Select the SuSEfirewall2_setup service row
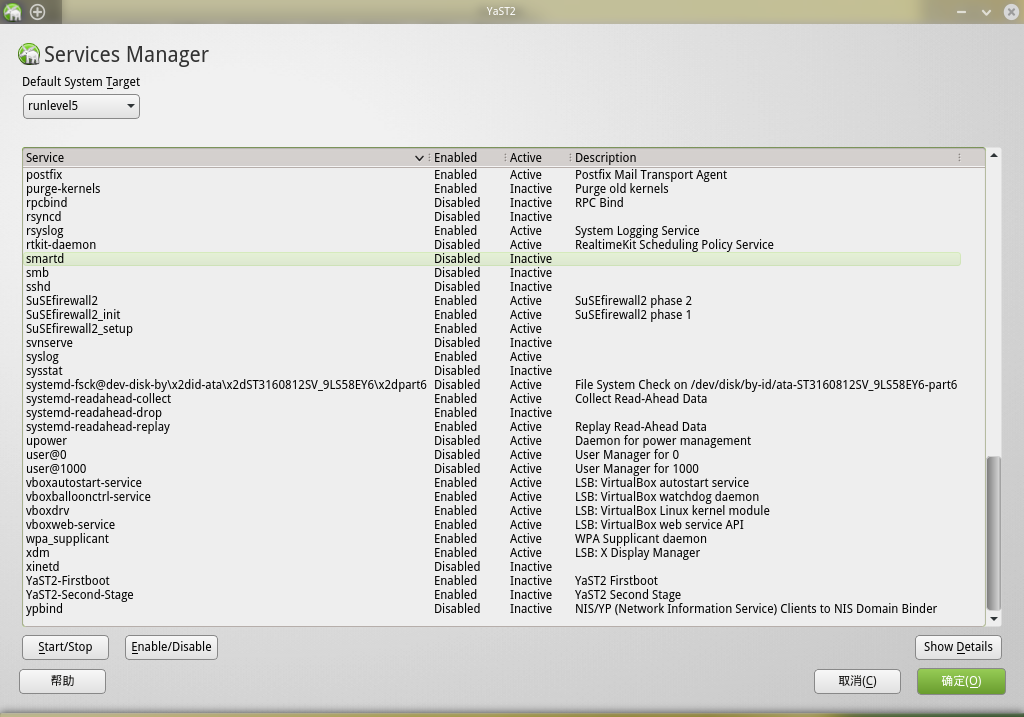The image size is (1024, 717). (x=492, y=329)
